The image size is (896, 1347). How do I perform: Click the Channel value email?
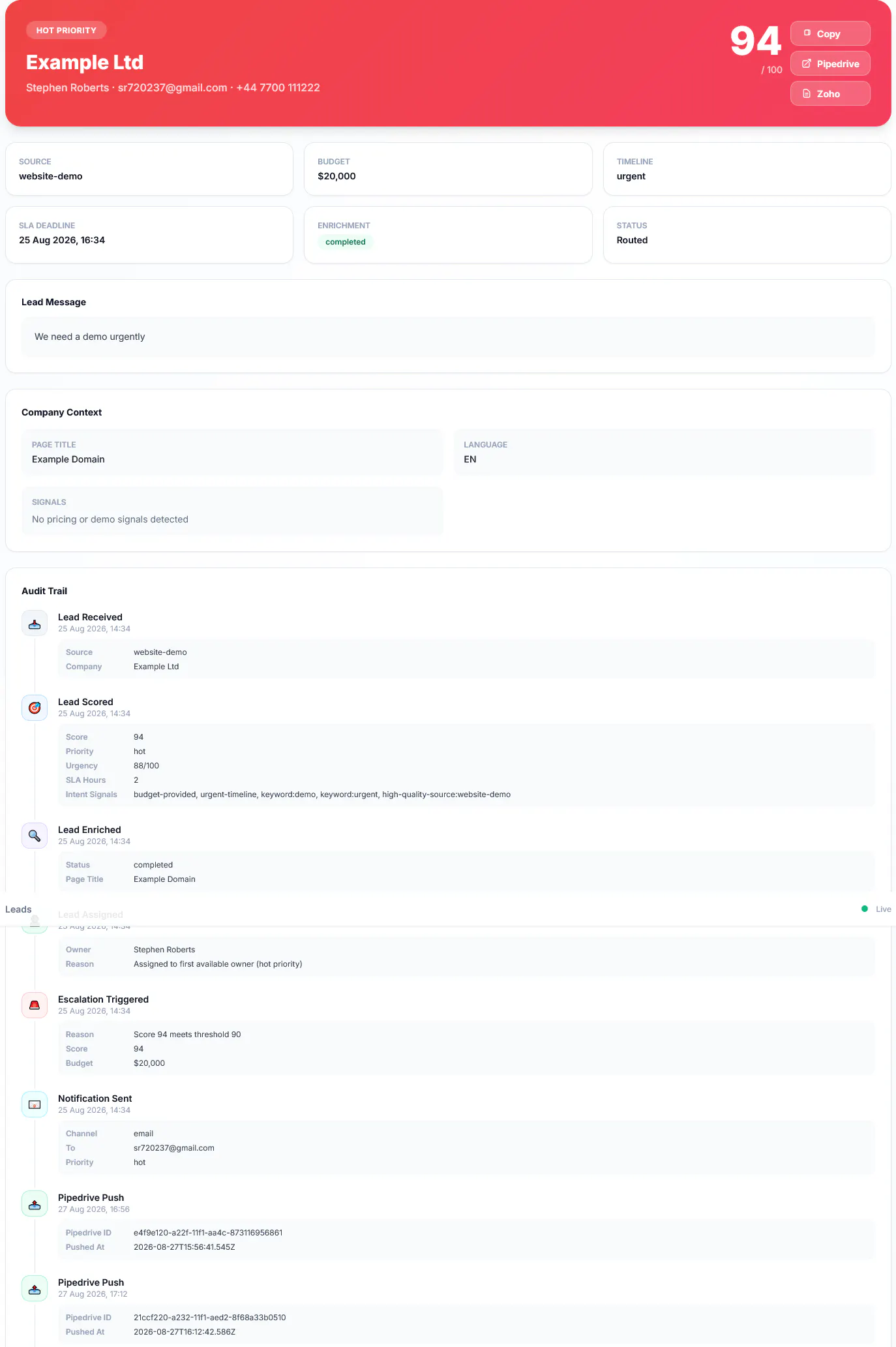pyautogui.click(x=143, y=1134)
